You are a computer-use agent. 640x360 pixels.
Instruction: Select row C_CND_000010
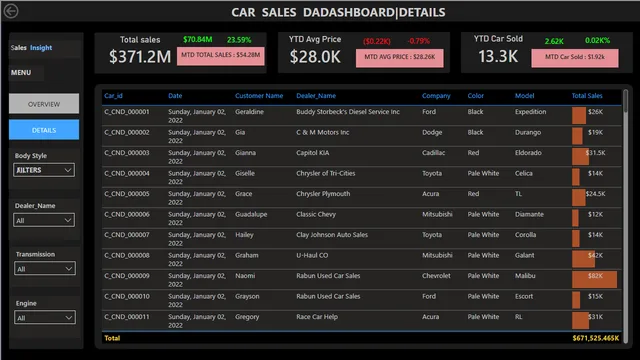pos(362,300)
